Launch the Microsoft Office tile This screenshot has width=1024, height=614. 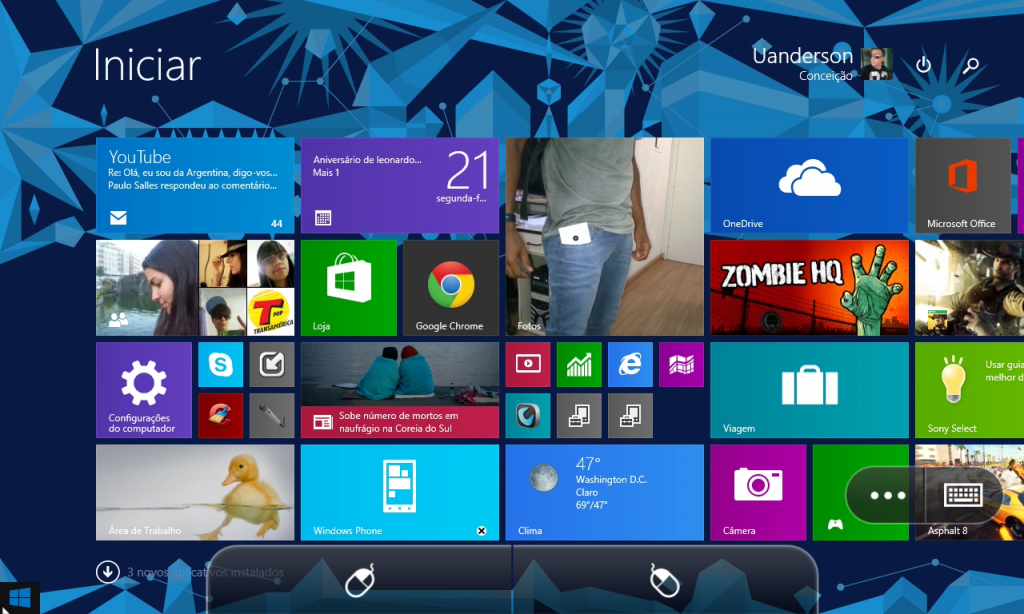(962, 185)
